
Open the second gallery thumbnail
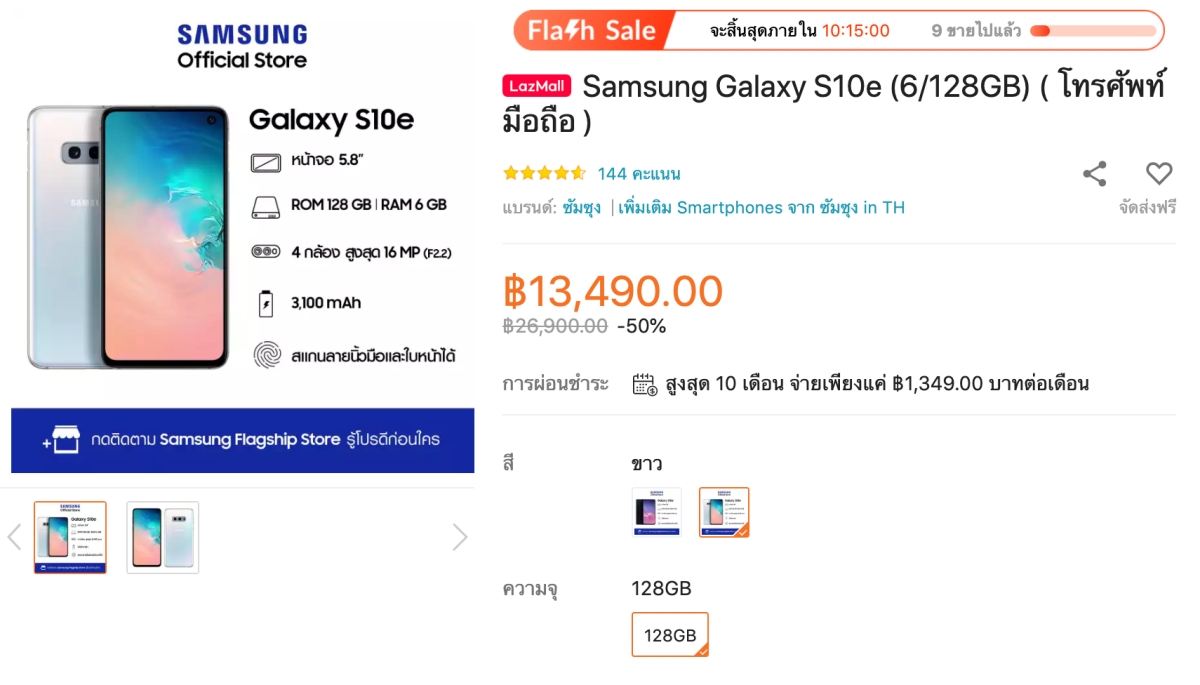click(x=163, y=537)
